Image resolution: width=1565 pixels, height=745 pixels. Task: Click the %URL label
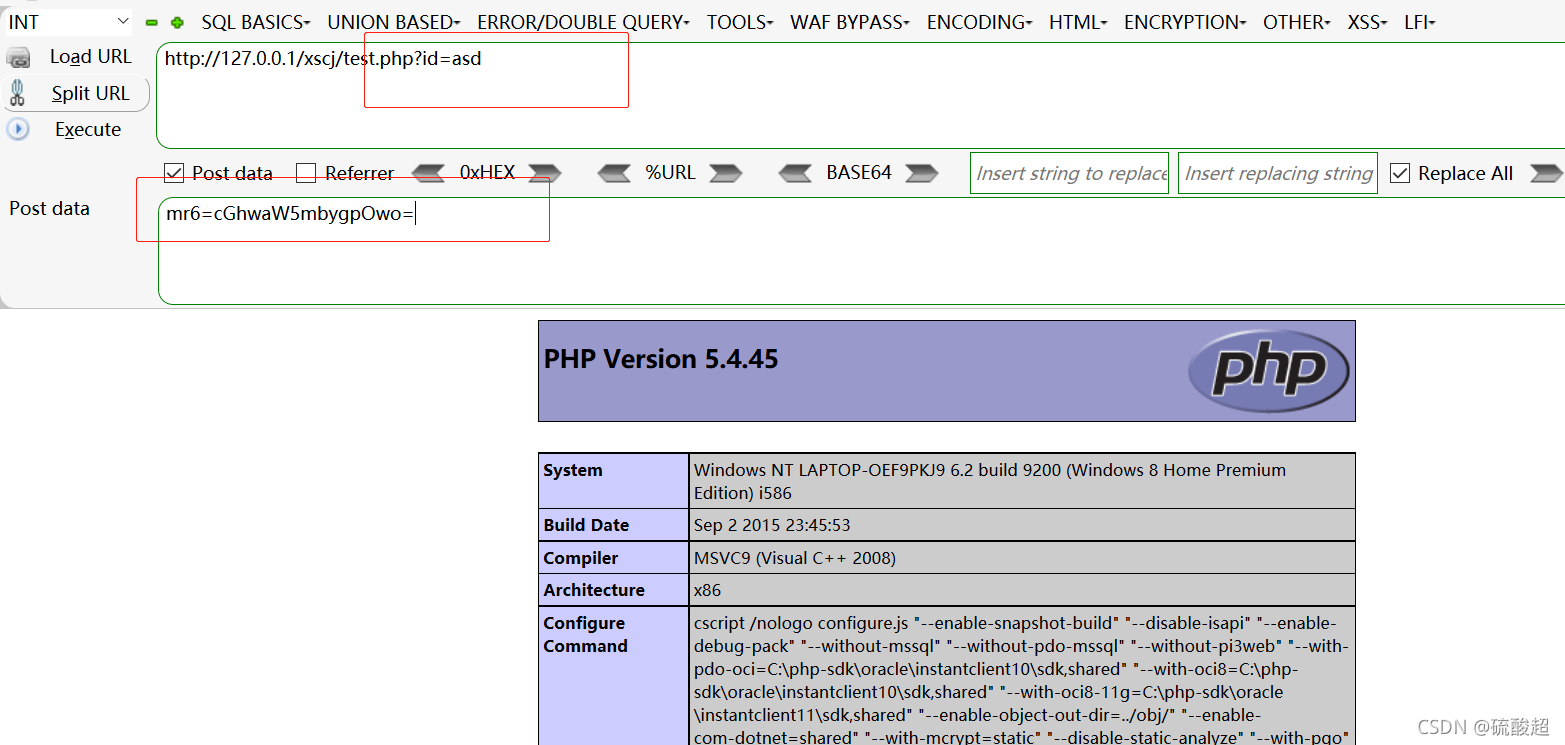point(670,172)
